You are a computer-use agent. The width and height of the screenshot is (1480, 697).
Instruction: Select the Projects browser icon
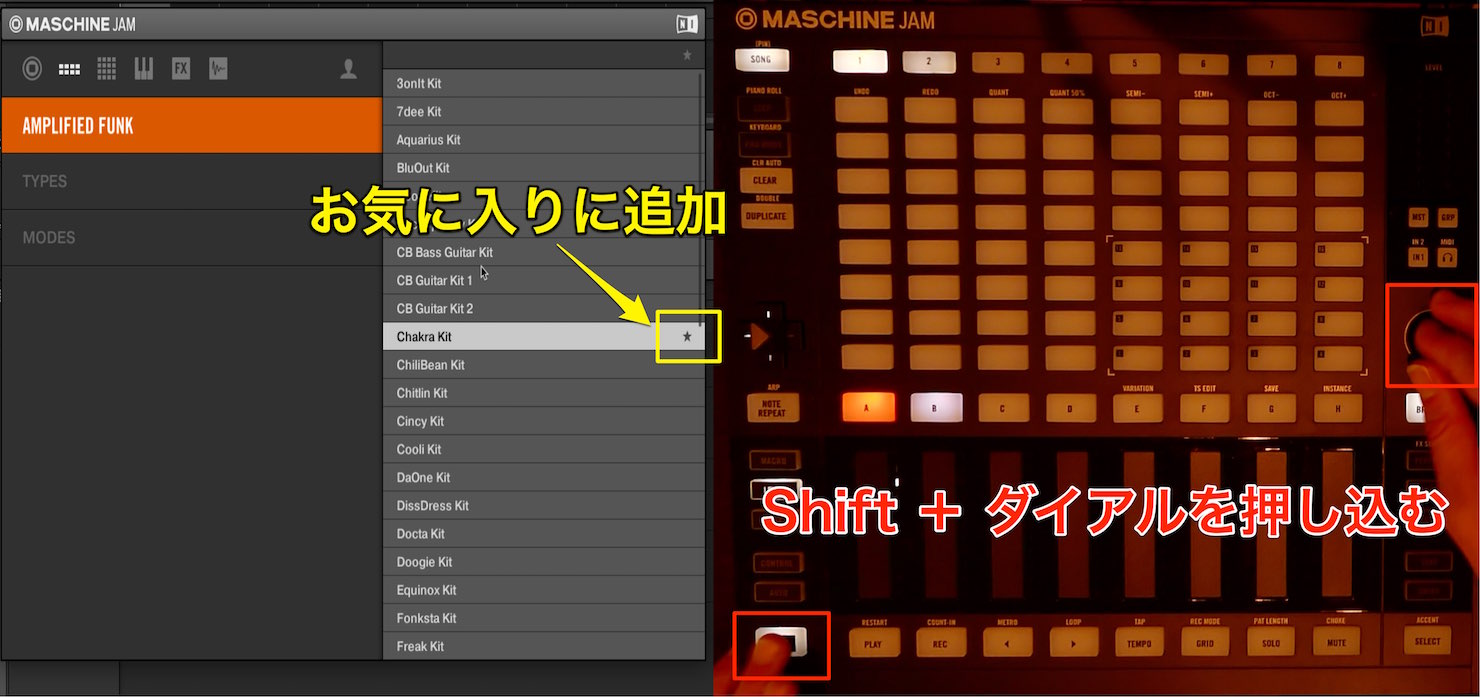[x=32, y=69]
